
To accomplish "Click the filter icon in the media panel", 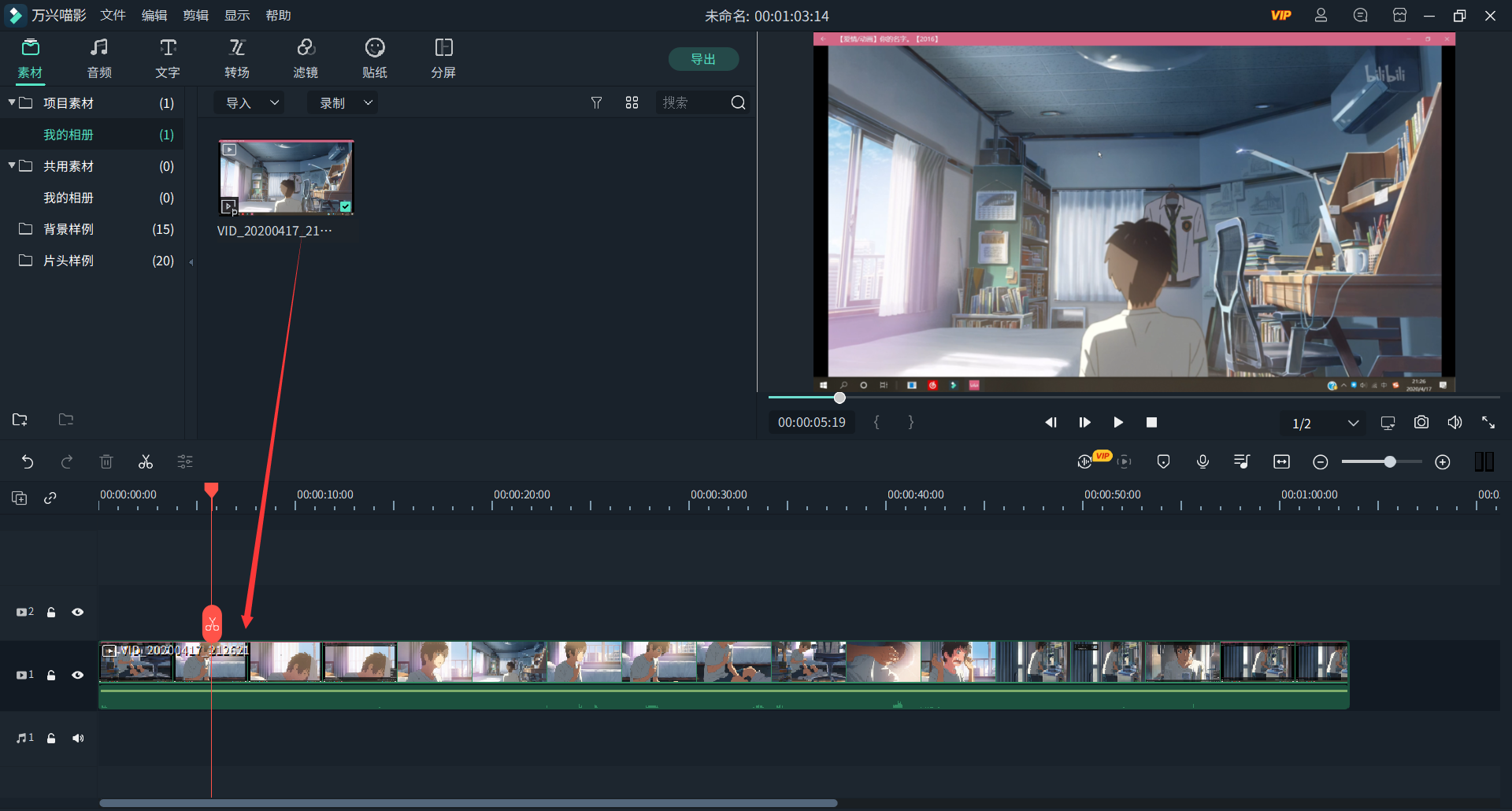I will pyautogui.click(x=596, y=103).
